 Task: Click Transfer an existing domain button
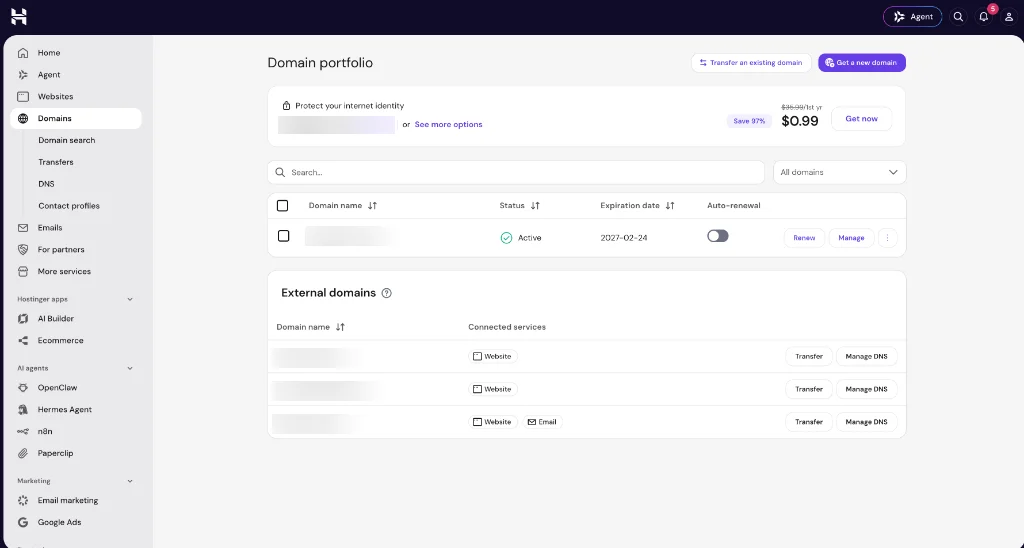[x=751, y=63]
